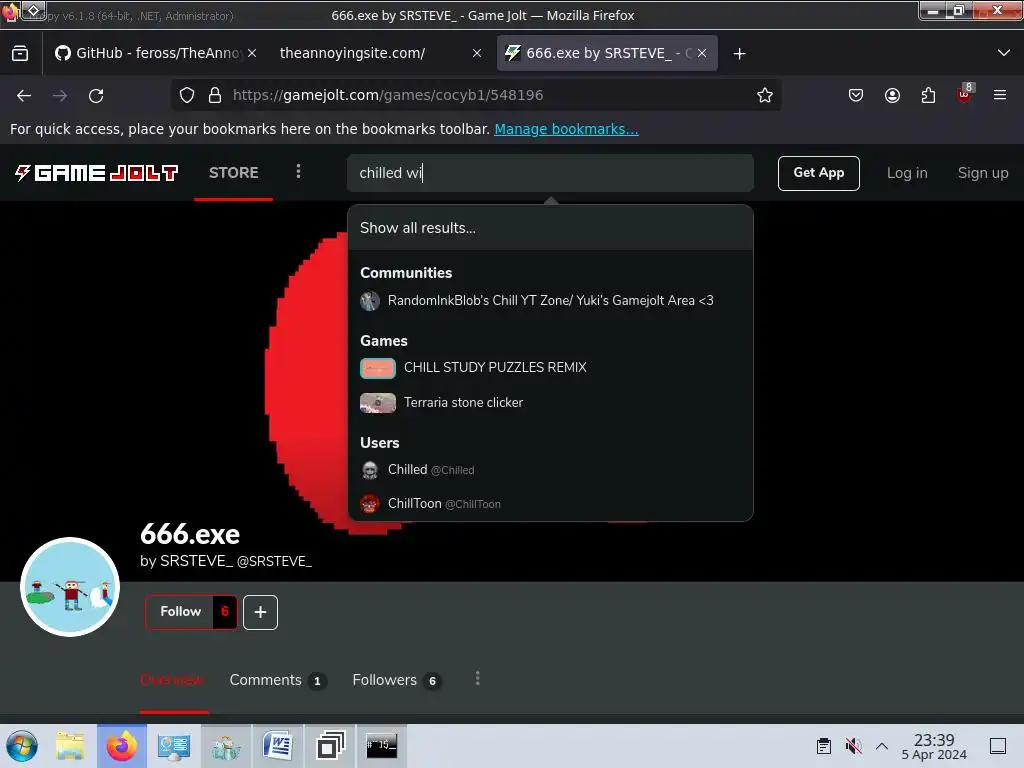Click the muted speaker volume tray icon
1024x768 pixels.
(853, 746)
